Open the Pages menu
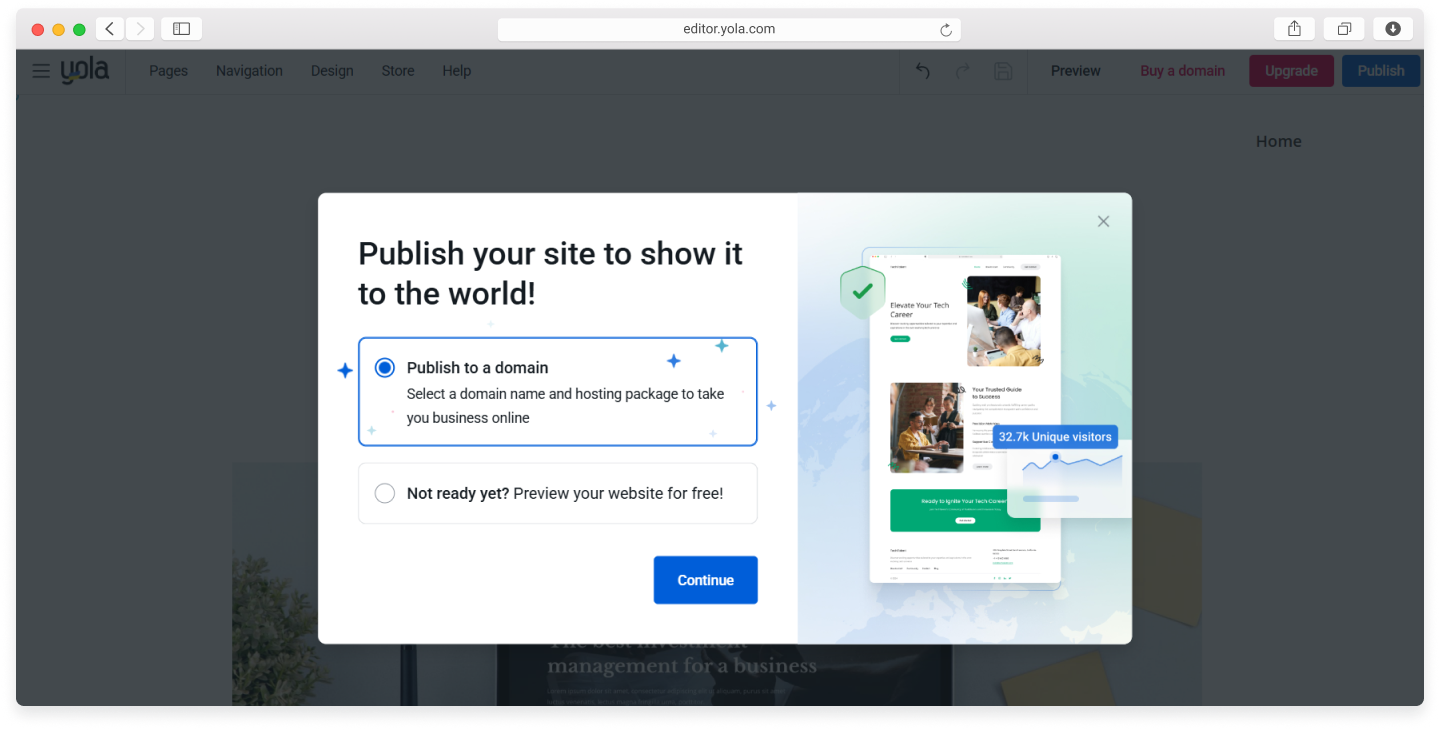Image resolution: width=1440 pixels, height=730 pixels. tap(168, 71)
